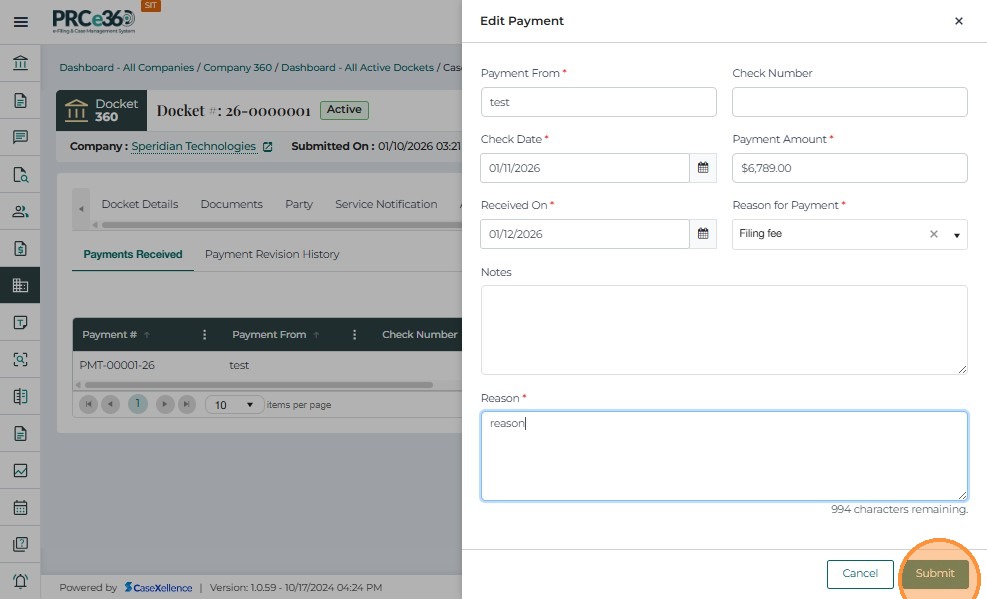Submit the edited payment

[x=935, y=573]
